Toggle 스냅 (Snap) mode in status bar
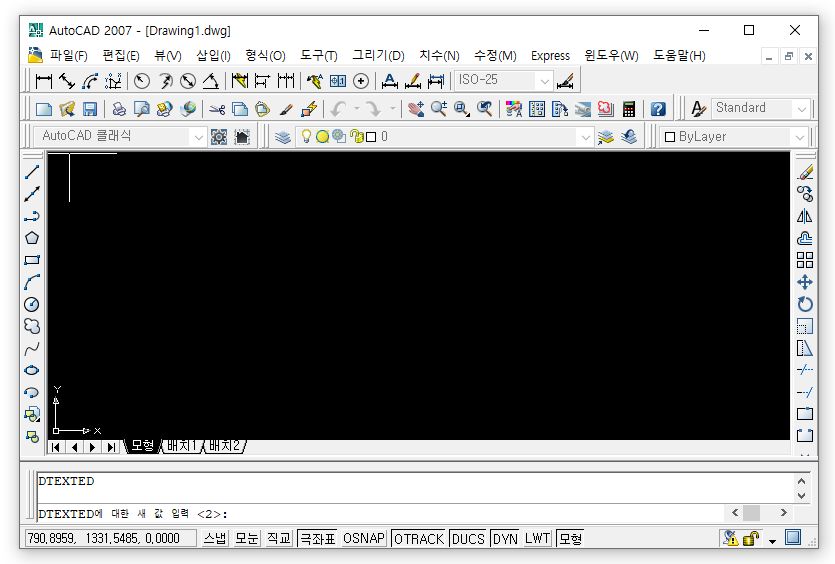835x564 pixels. 215,538
